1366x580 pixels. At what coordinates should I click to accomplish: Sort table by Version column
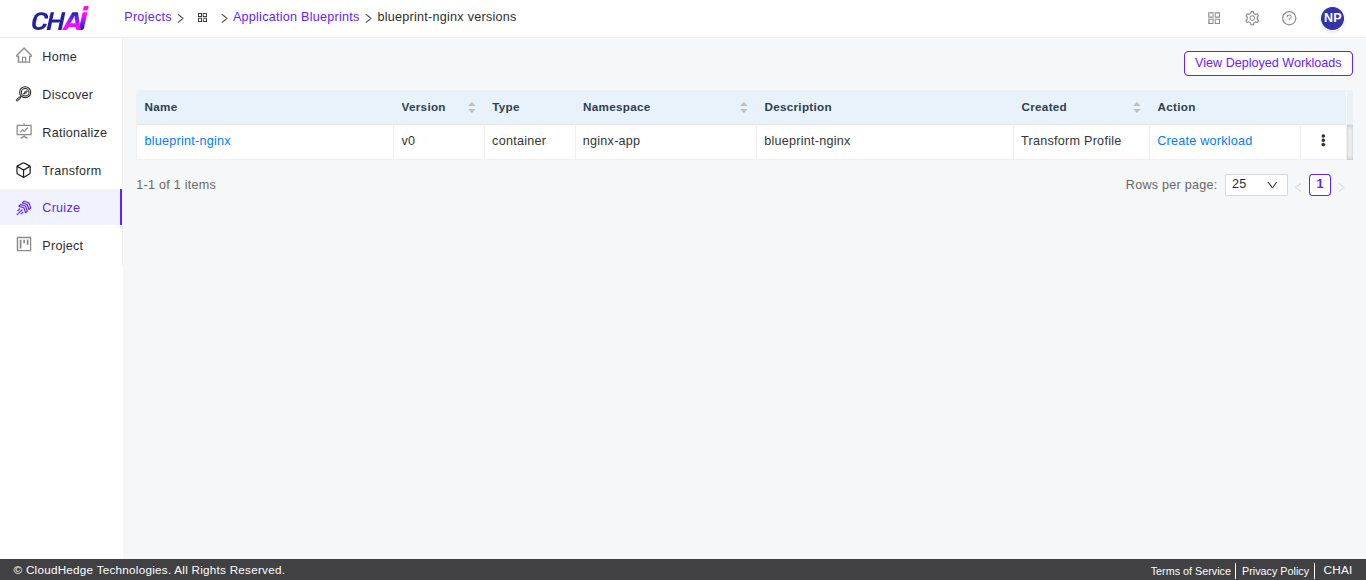(471, 107)
